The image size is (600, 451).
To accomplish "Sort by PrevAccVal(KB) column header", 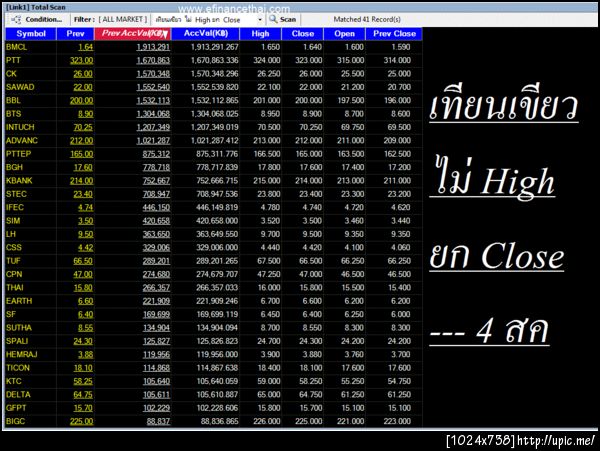I will point(133,34).
